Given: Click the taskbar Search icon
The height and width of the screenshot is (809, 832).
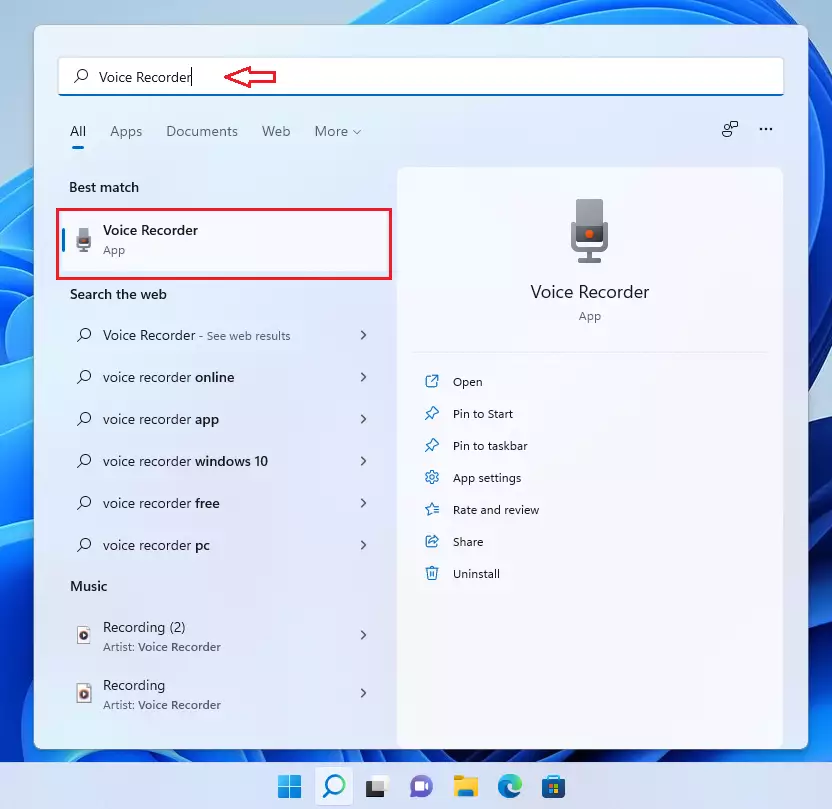Looking at the screenshot, I should point(334,786).
